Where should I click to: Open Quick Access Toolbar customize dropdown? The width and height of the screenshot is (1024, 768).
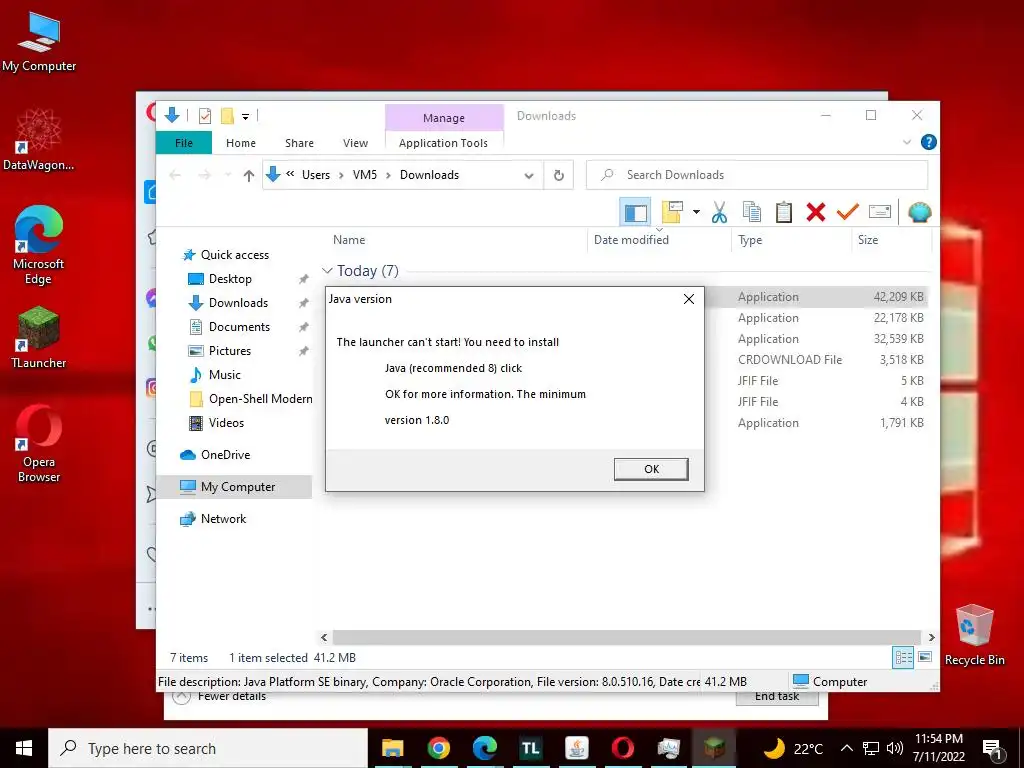(x=246, y=116)
